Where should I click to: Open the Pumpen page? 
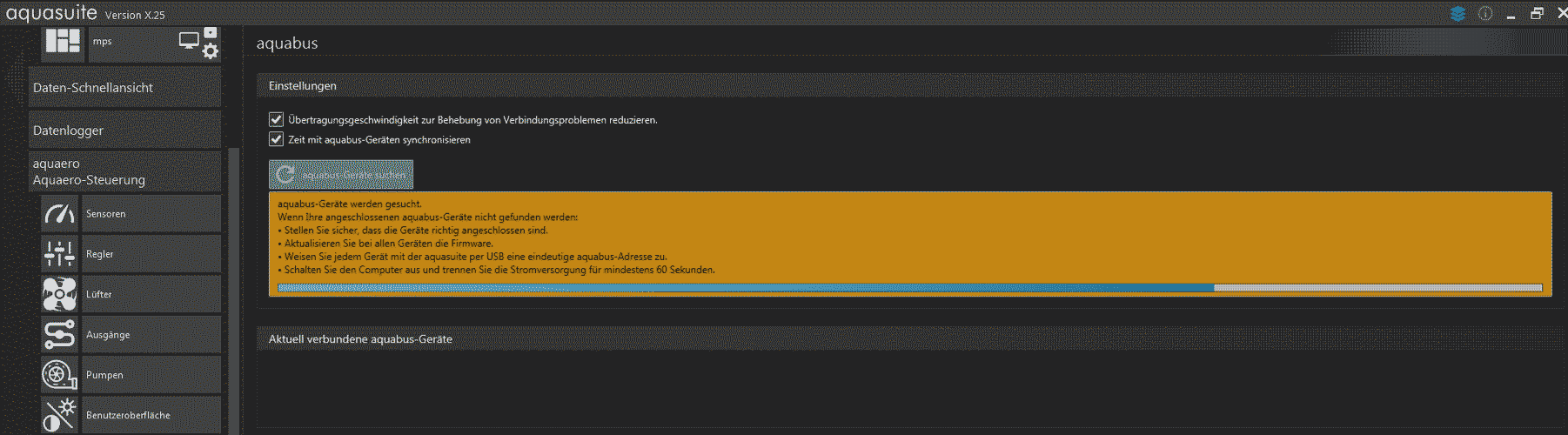point(151,375)
